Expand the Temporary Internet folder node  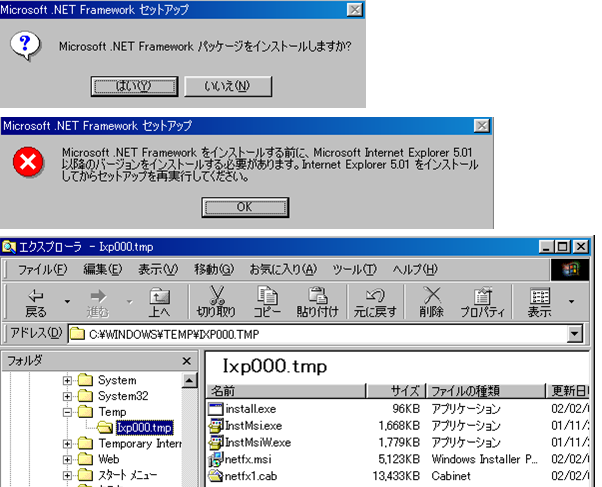[67, 444]
